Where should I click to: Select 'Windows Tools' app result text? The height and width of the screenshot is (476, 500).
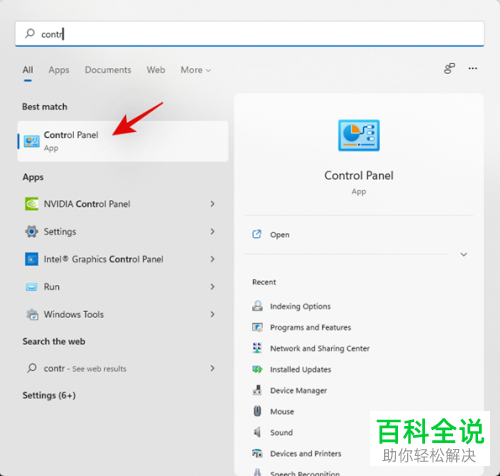click(x=74, y=314)
